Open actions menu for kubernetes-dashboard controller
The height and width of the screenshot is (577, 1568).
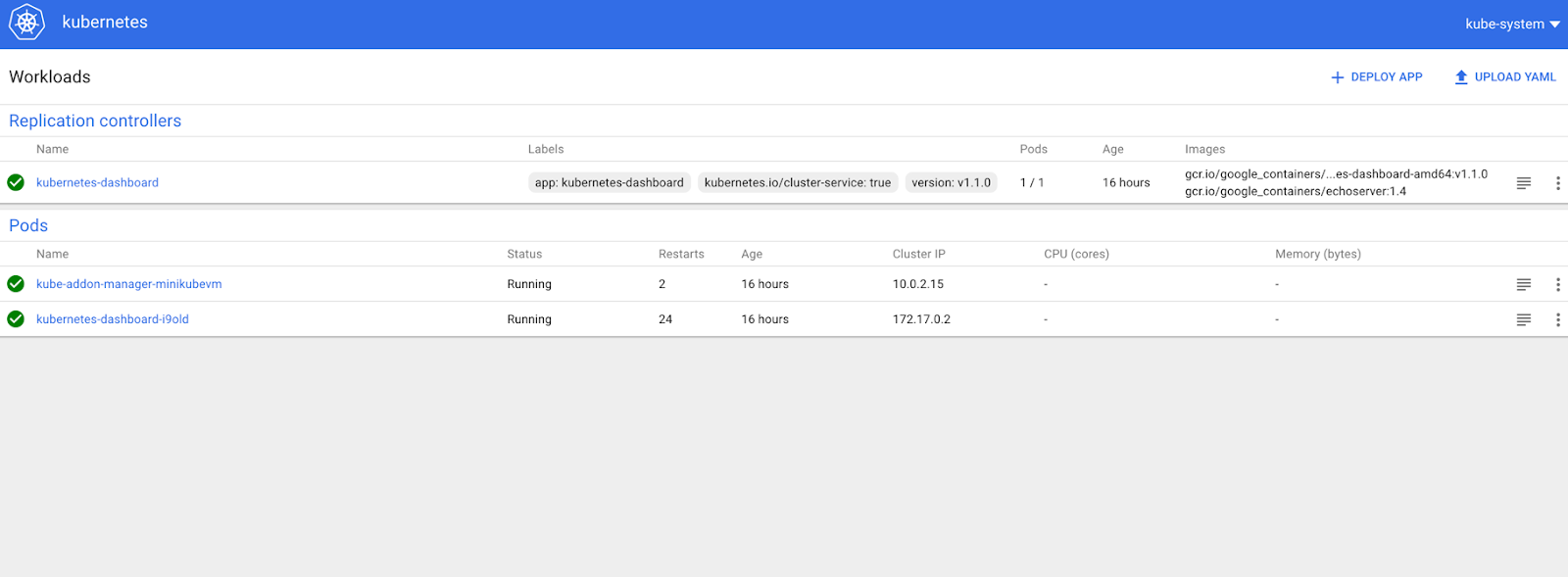[x=1557, y=183]
